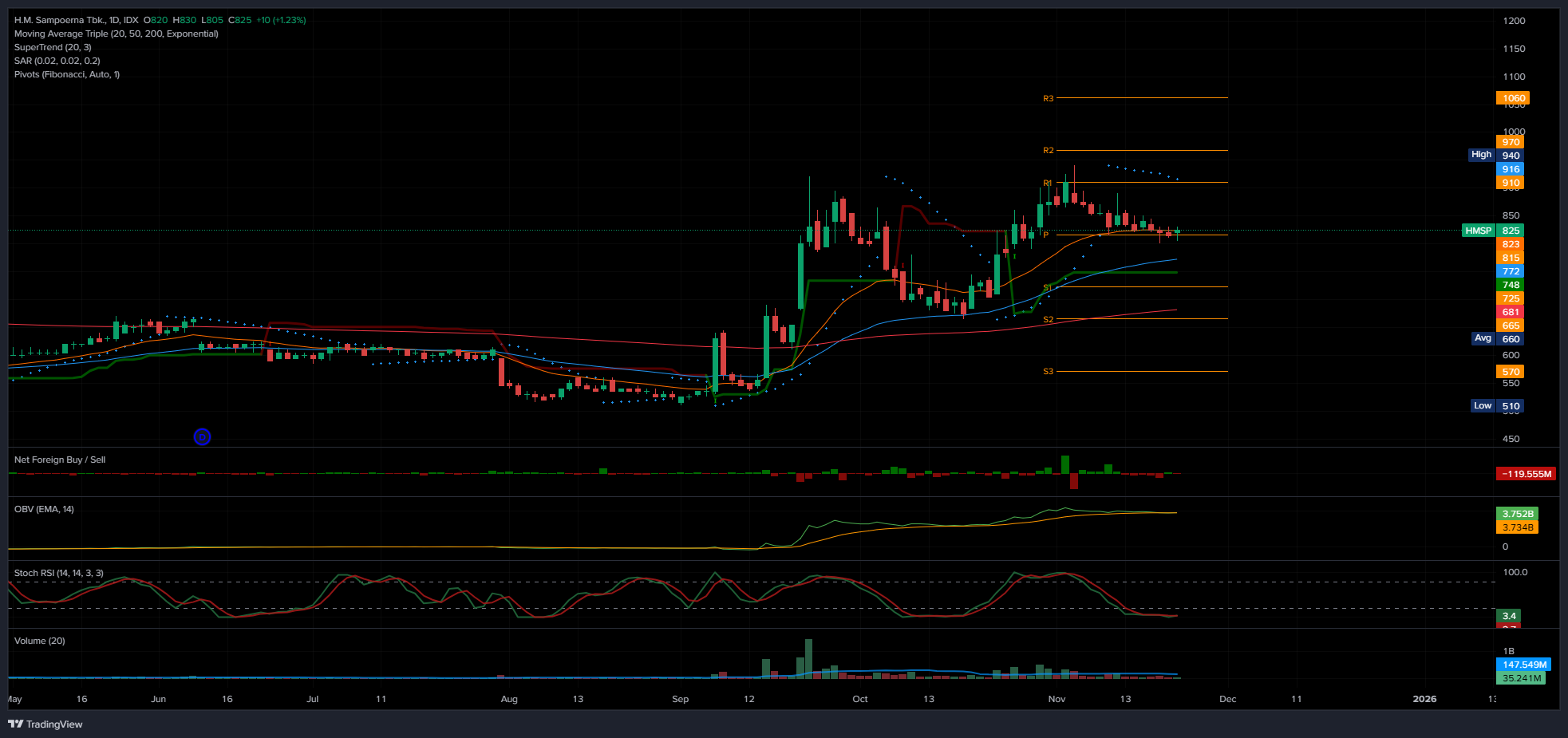Click the orange 570 S3 price tag
The width and height of the screenshot is (1568, 738).
[1510, 372]
